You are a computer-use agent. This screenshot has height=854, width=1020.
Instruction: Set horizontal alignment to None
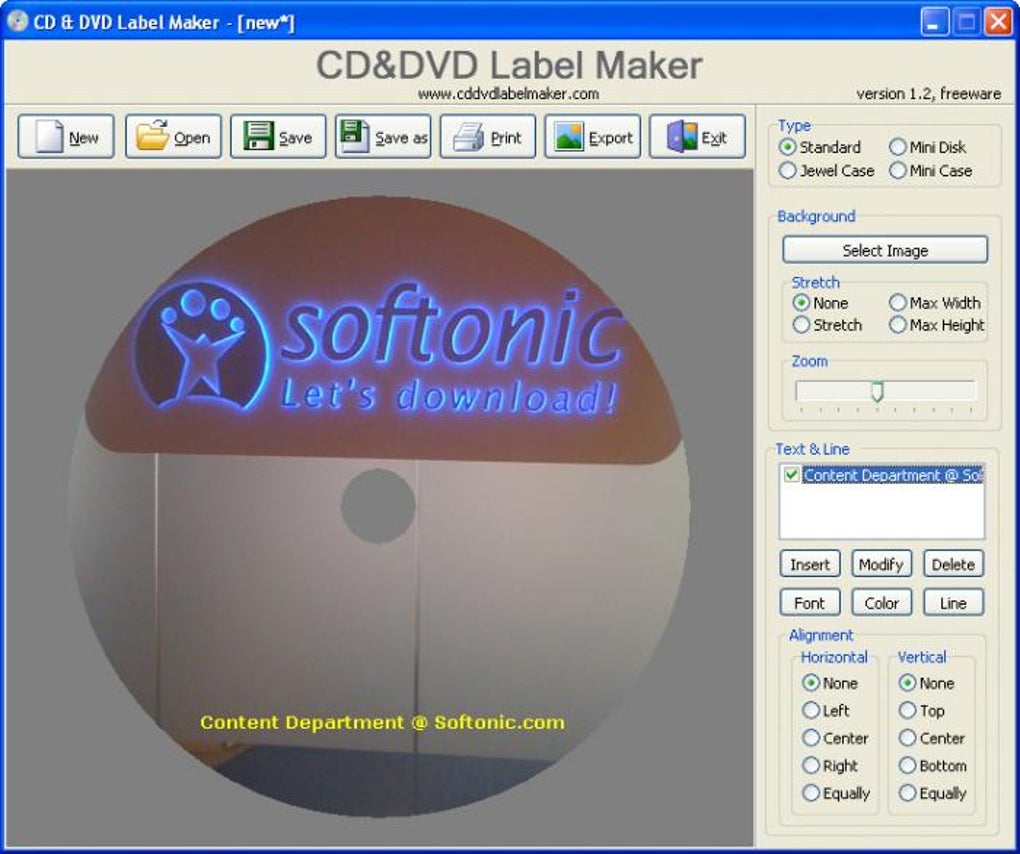(811, 683)
